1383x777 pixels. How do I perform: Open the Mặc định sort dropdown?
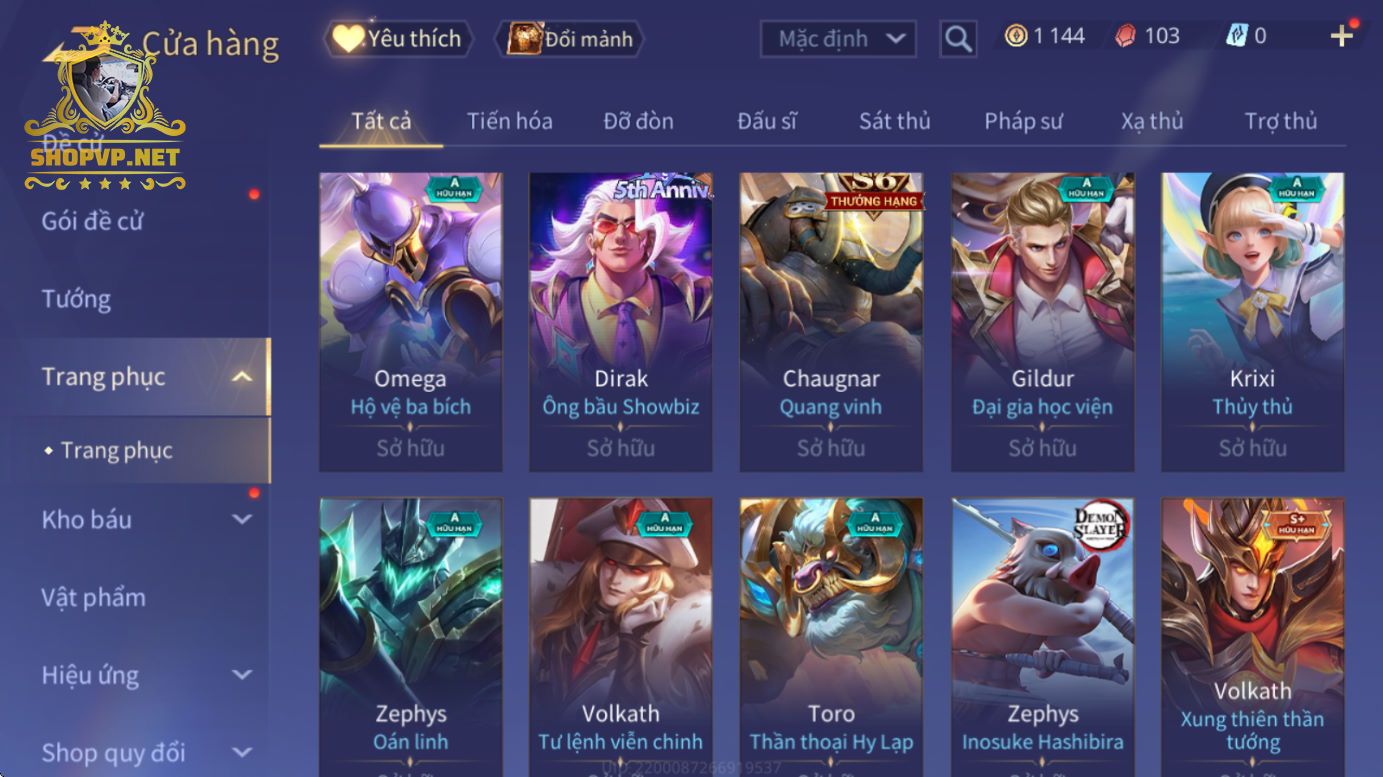(x=838, y=39)
